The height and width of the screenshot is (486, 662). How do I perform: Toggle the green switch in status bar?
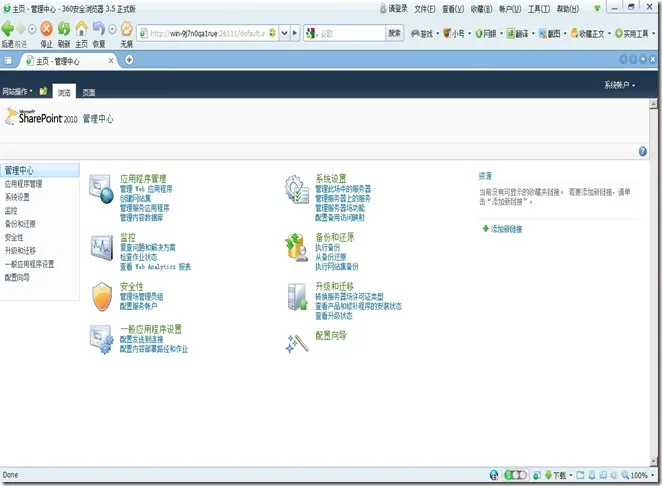(x=515, y=475)
